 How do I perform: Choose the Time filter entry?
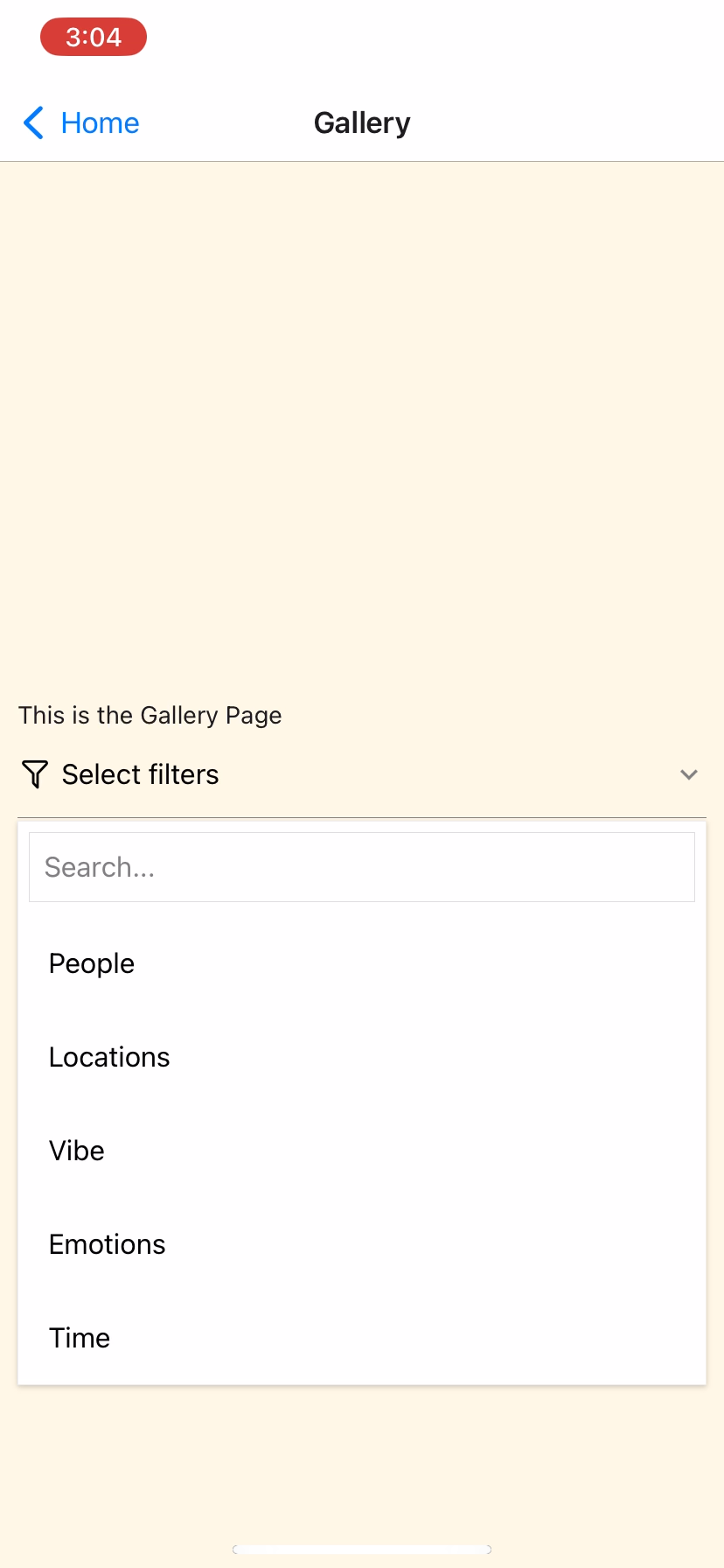[79, 1337]
